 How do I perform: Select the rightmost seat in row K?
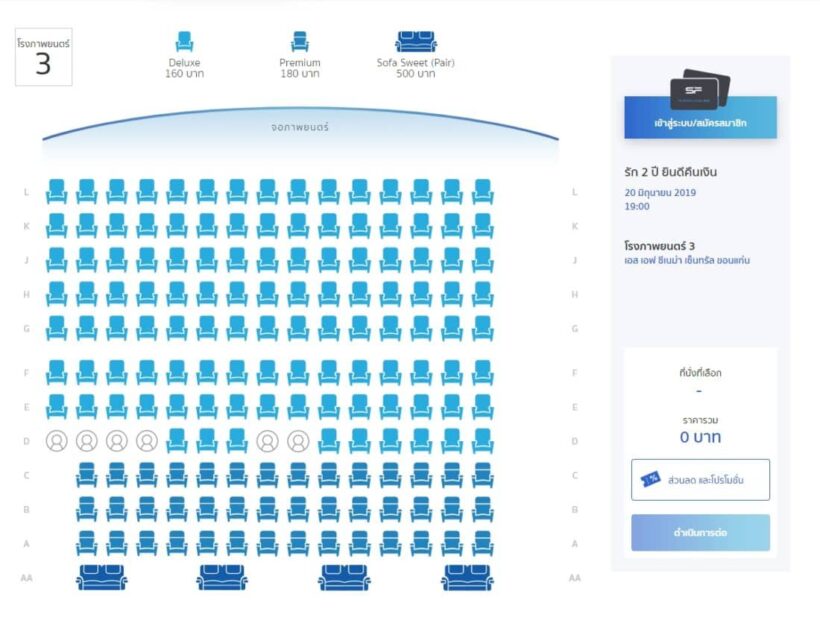tap(482, 225)
